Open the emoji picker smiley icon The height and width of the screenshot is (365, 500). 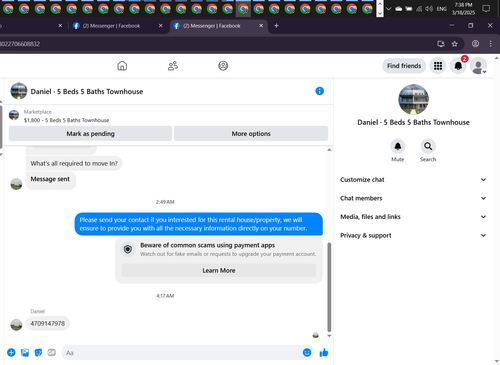pos(307,352)
